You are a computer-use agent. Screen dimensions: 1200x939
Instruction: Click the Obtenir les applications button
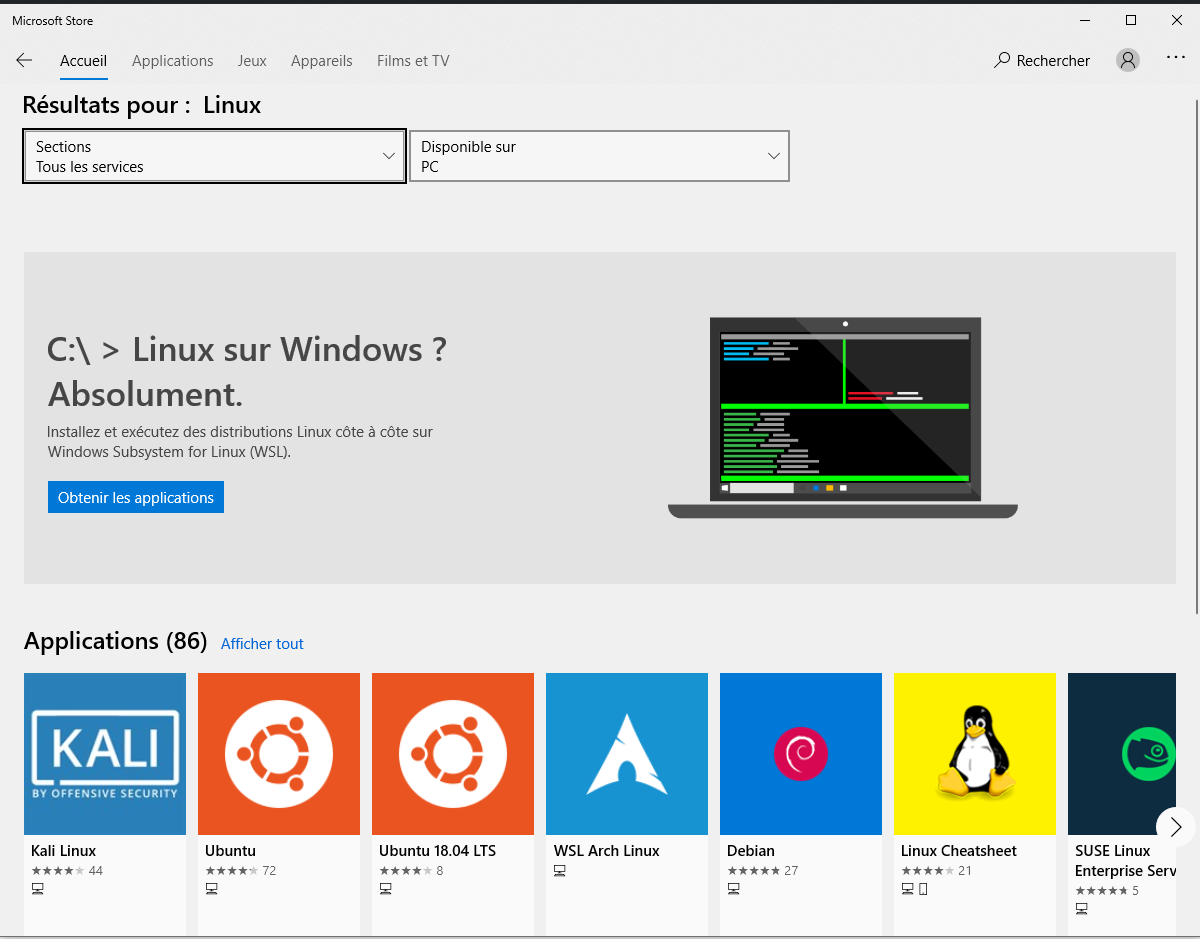[136, 497]
